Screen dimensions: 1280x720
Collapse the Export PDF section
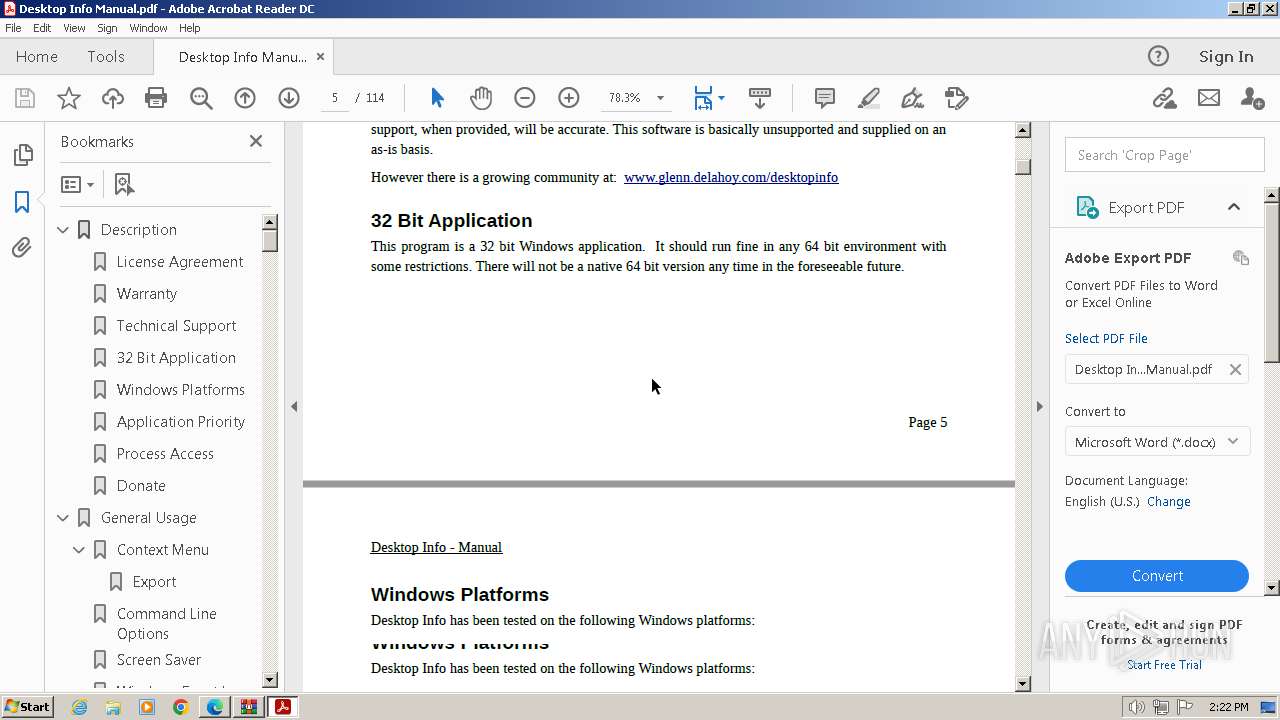1233,207
